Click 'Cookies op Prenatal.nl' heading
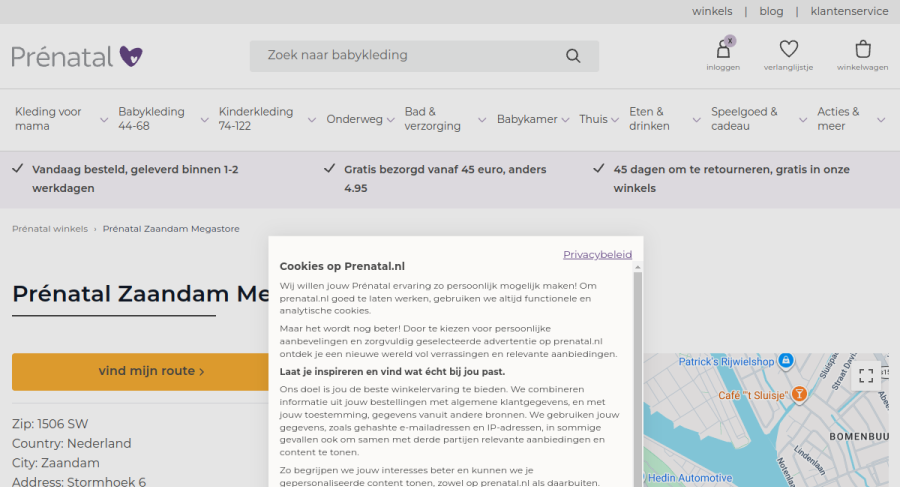The image size is (900, 487). click(342, 266)
